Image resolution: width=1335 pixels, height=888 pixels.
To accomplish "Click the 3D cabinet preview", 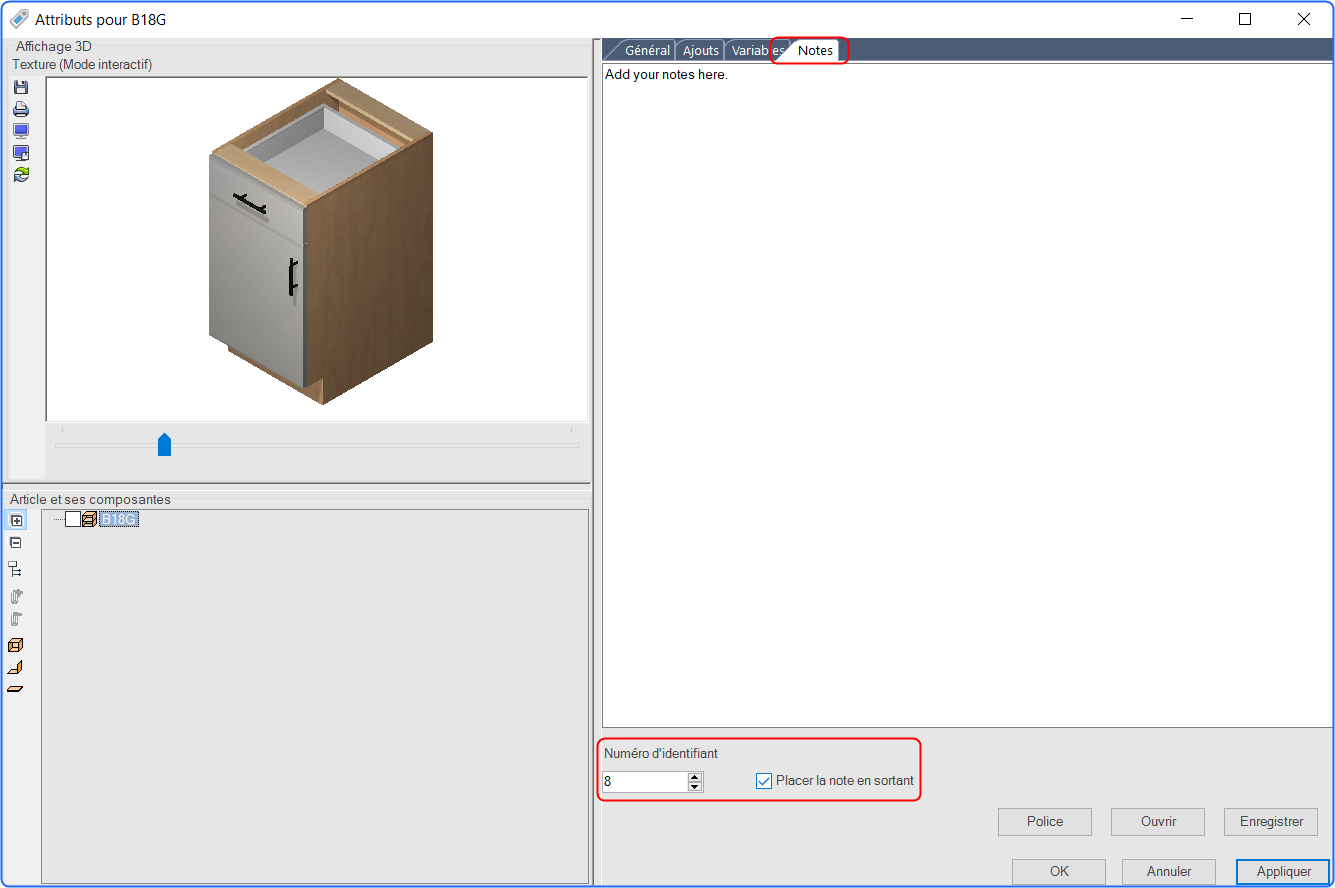I will (317, 249).
